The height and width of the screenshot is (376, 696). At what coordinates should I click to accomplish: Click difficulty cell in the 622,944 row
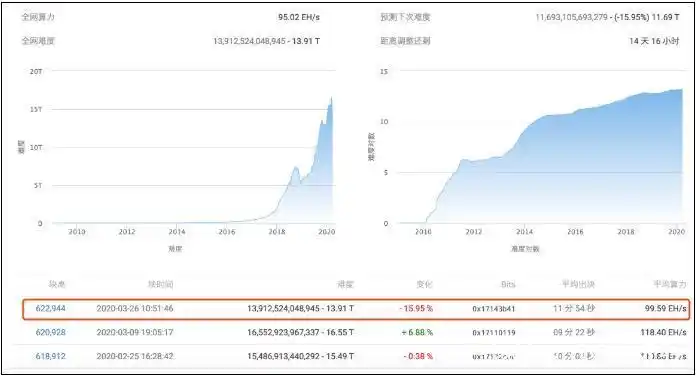[301, 309]
